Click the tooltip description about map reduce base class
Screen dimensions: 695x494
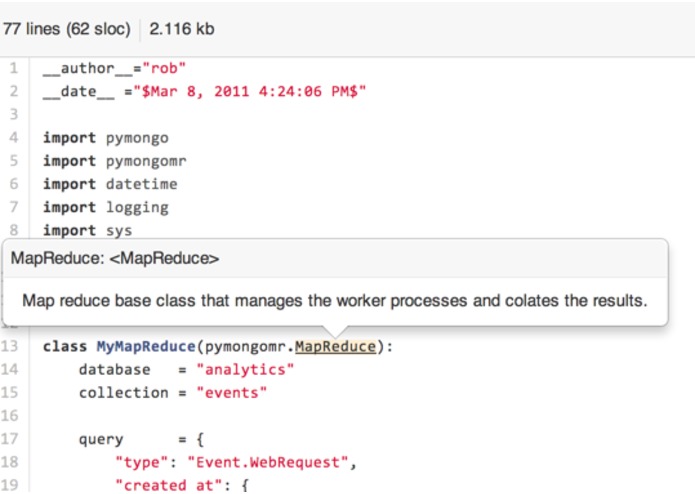point(335,301)
